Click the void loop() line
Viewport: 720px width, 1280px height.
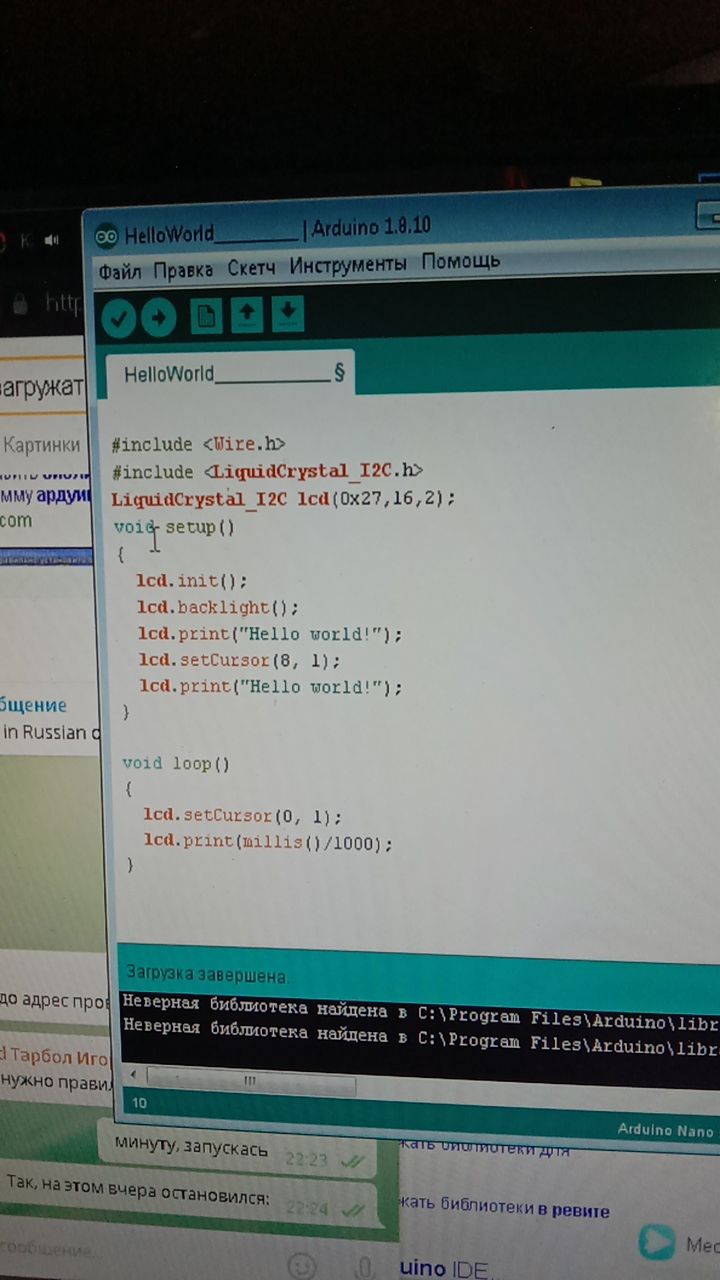(176, 764)
